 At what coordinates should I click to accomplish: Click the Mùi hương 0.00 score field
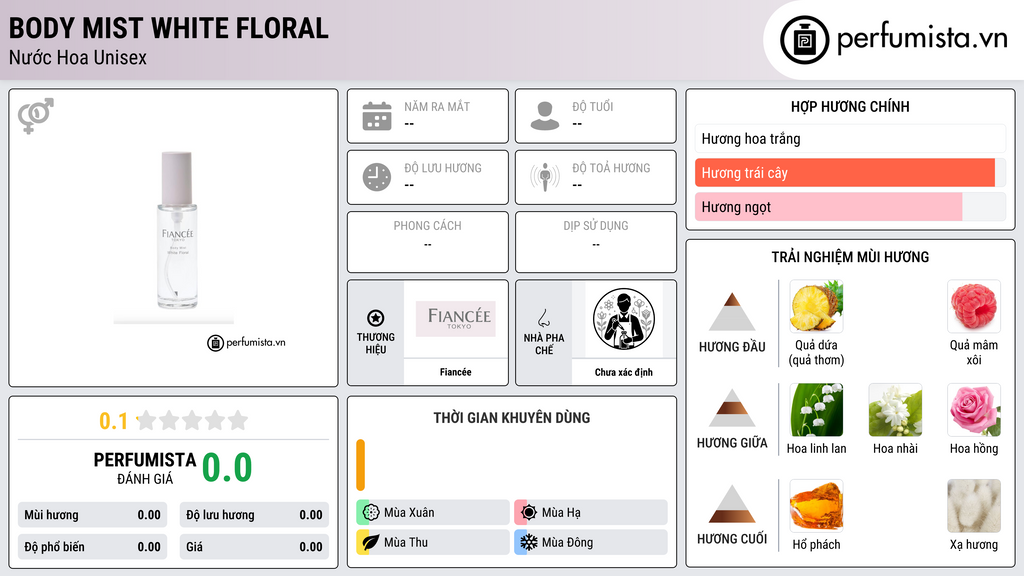pos(92,515)
